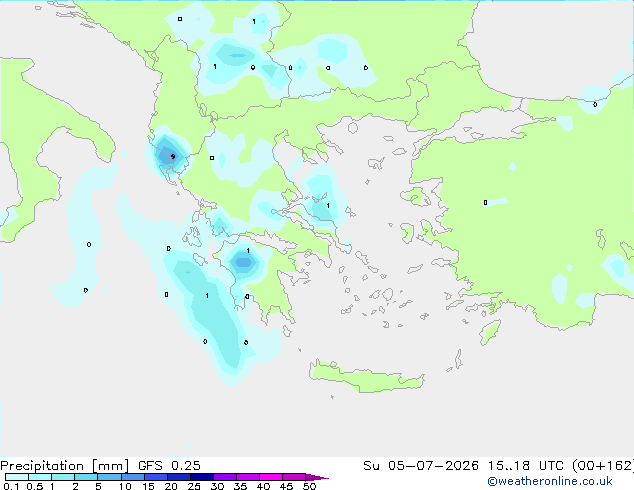
Task: Click legend label '0.1'
Action: (x=11, y=486)
